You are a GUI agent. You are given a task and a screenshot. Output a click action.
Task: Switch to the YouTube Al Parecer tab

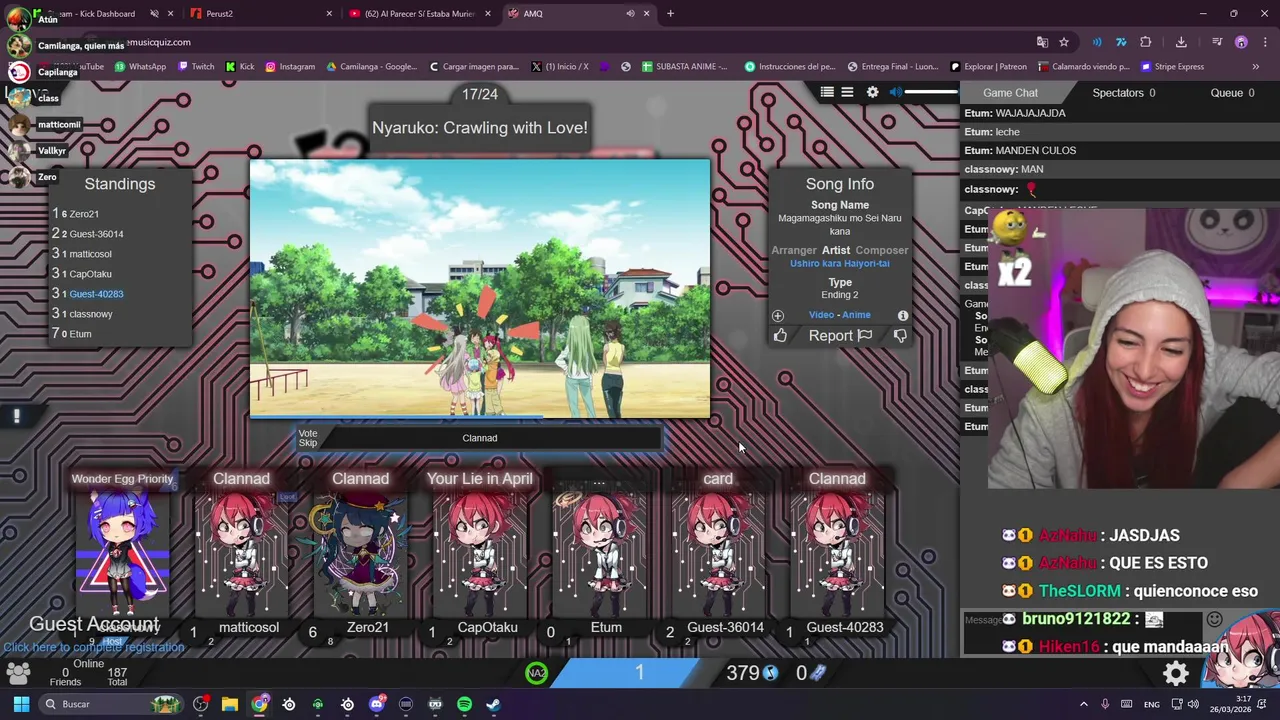coord(420,14)
